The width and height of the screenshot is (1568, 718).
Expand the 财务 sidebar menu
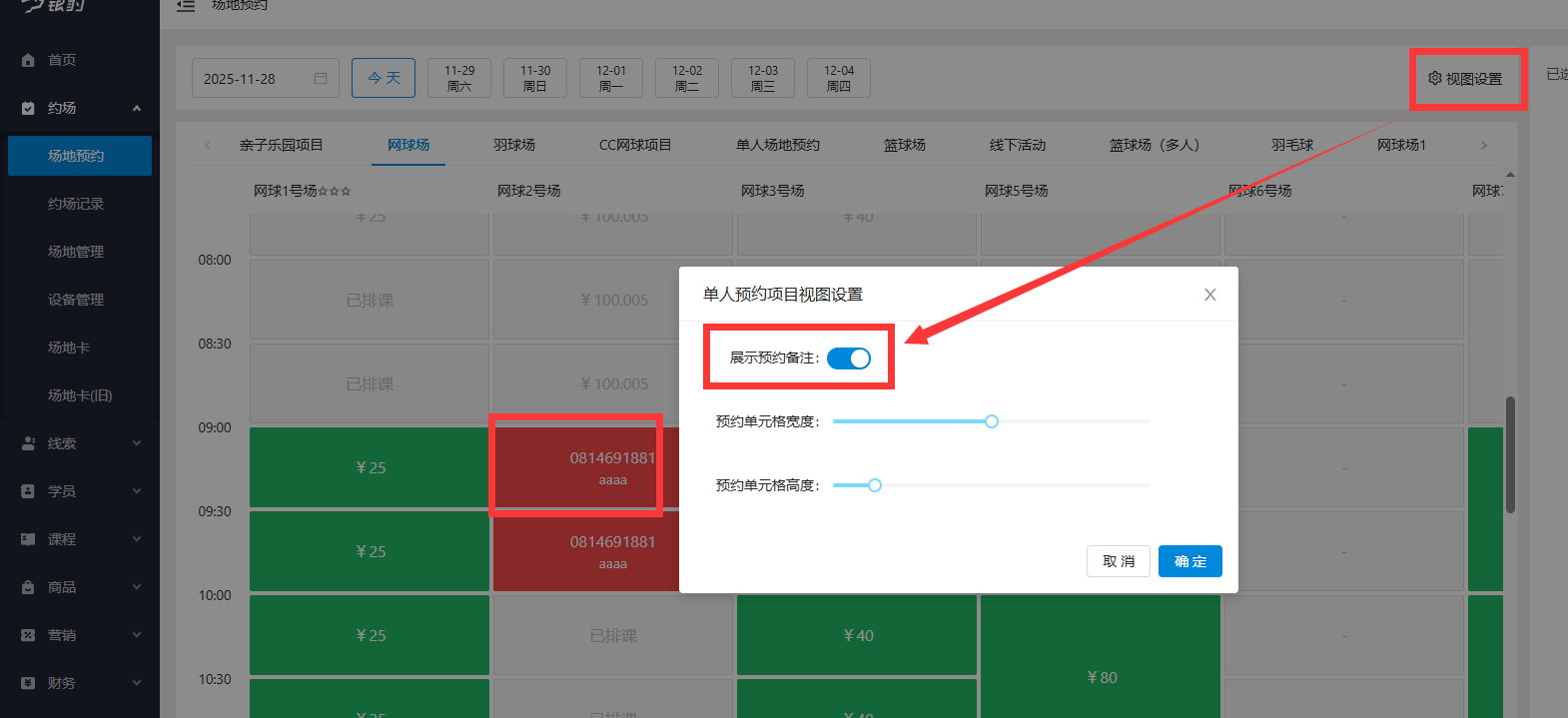[x=137, y=683]
